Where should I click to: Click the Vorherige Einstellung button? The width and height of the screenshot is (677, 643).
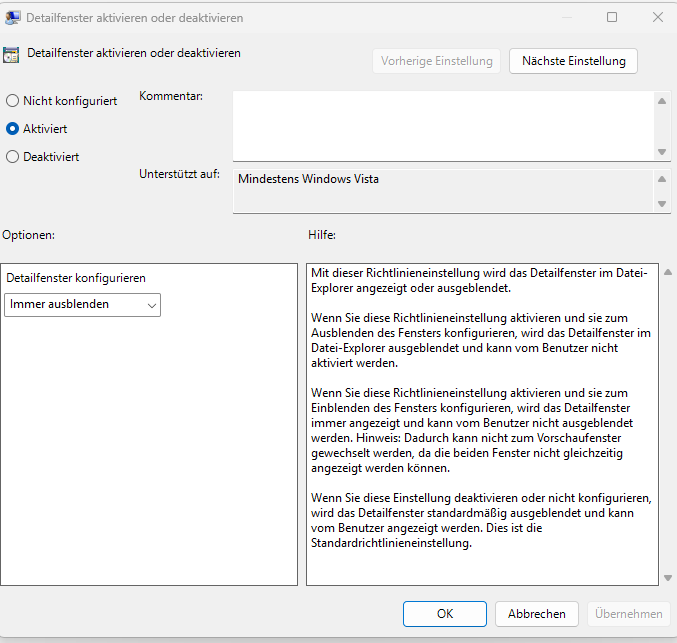pos(437,61)
